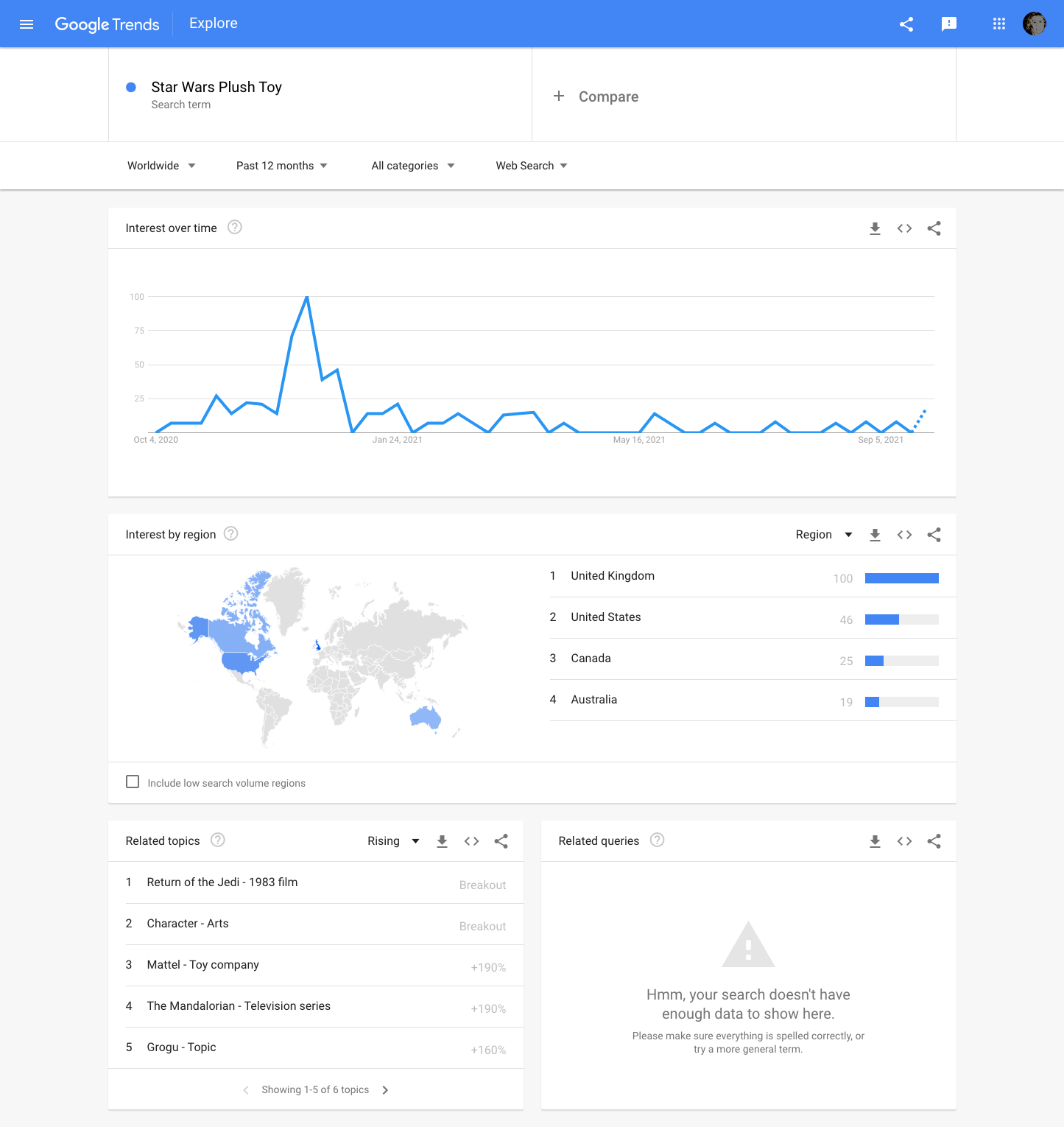Image resolution: width=1064 pixels, height=1127 pixels.
Task: Go to previous page of related topics
Action: [x=246, y=1090]
